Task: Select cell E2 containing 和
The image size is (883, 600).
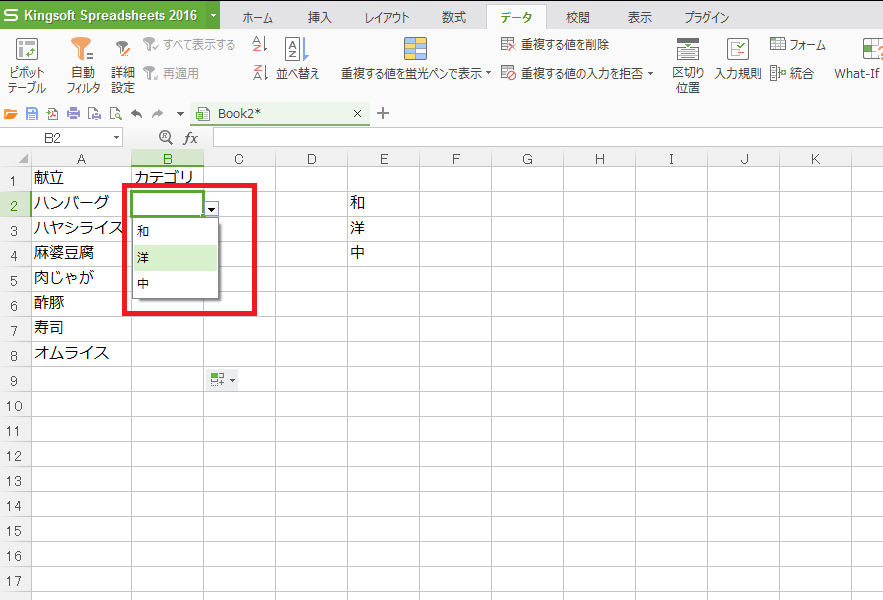Action: (x=383, y=204)
